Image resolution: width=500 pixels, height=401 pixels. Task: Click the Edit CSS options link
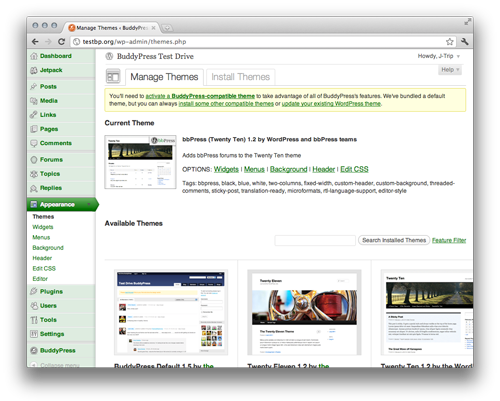[354, 169]
